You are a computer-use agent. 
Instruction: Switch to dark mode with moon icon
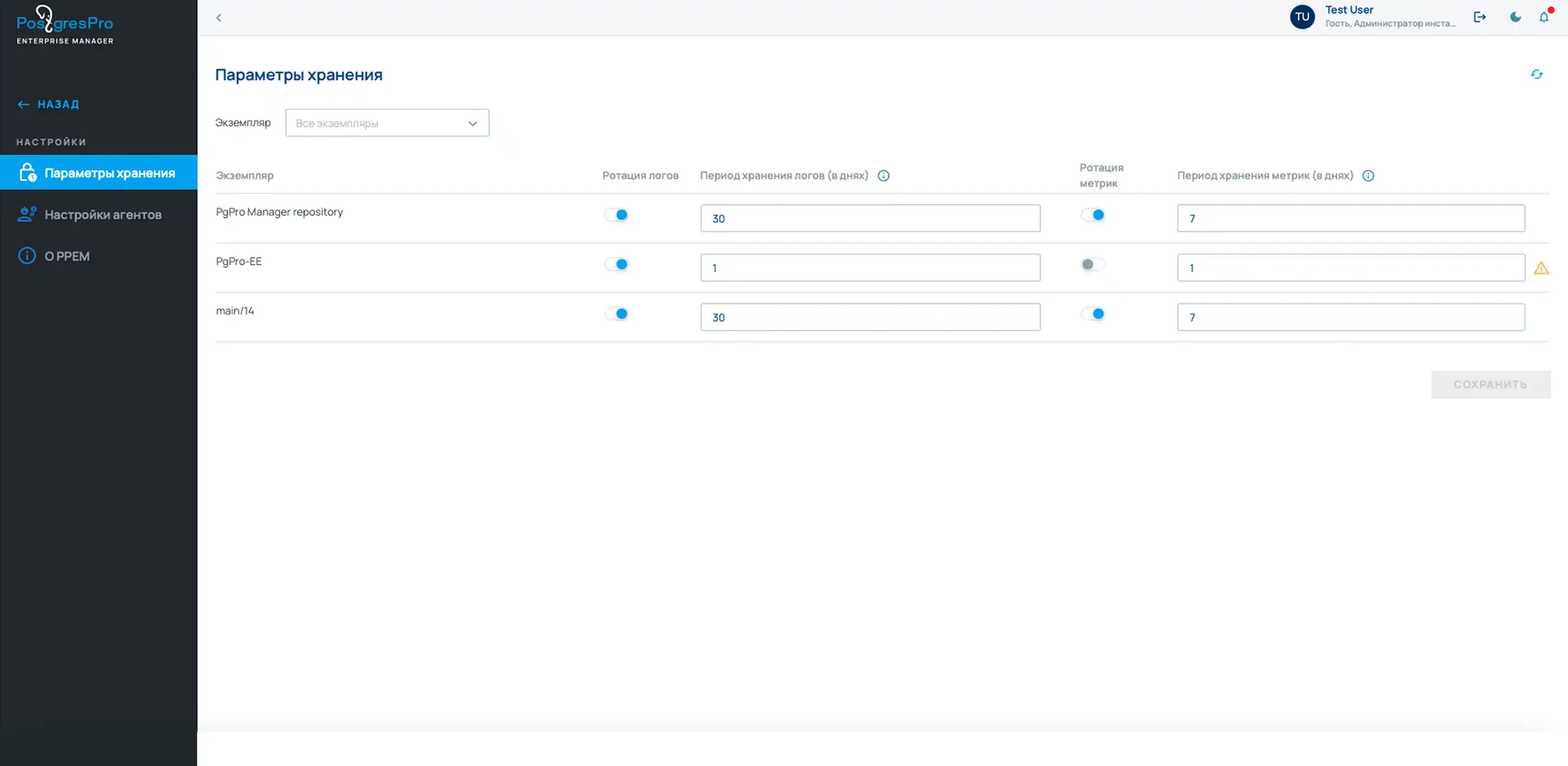(1515, 17)
